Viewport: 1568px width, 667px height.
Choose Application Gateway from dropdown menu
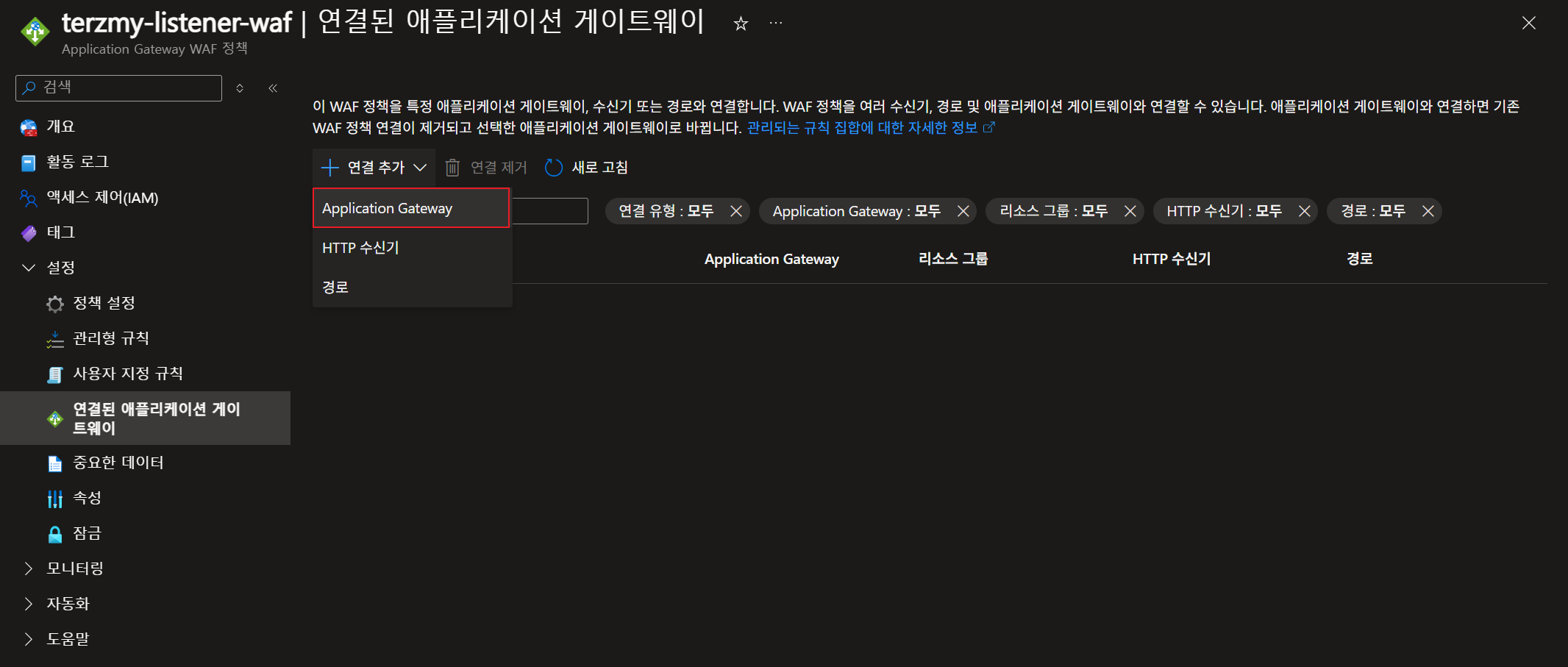[x=411, y=208]
